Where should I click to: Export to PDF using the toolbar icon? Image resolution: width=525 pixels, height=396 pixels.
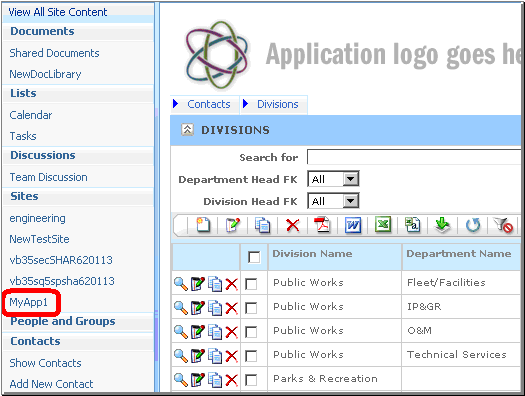coord(322,225)
